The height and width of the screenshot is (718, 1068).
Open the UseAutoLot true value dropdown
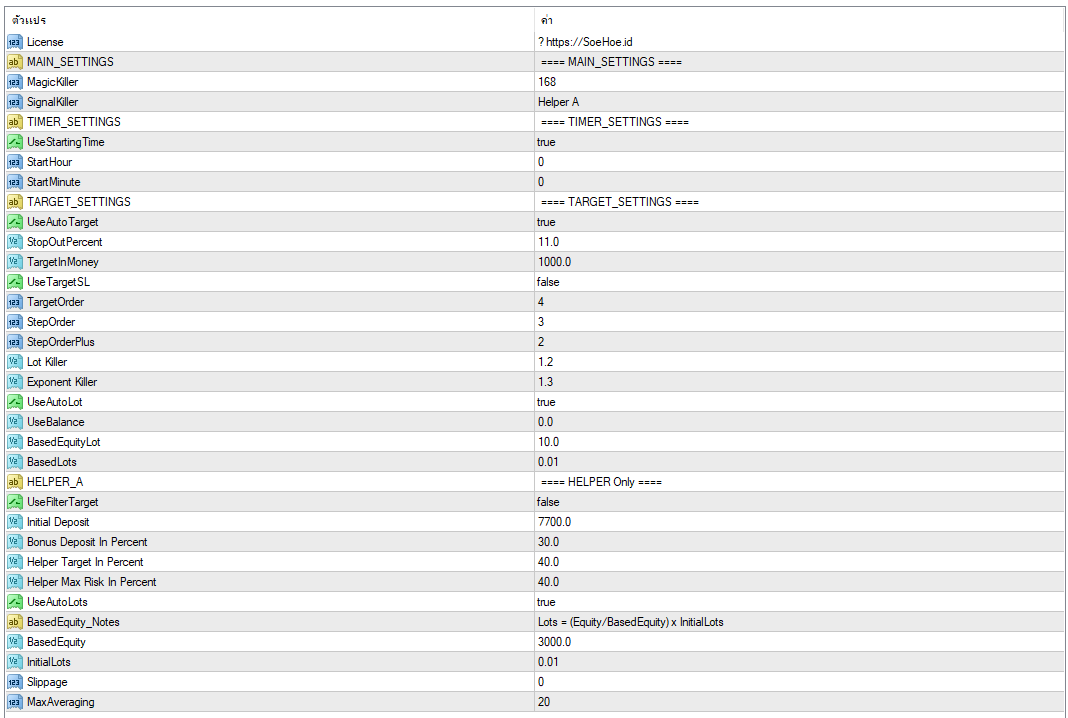pyautogui.click(x=546, y=402)
